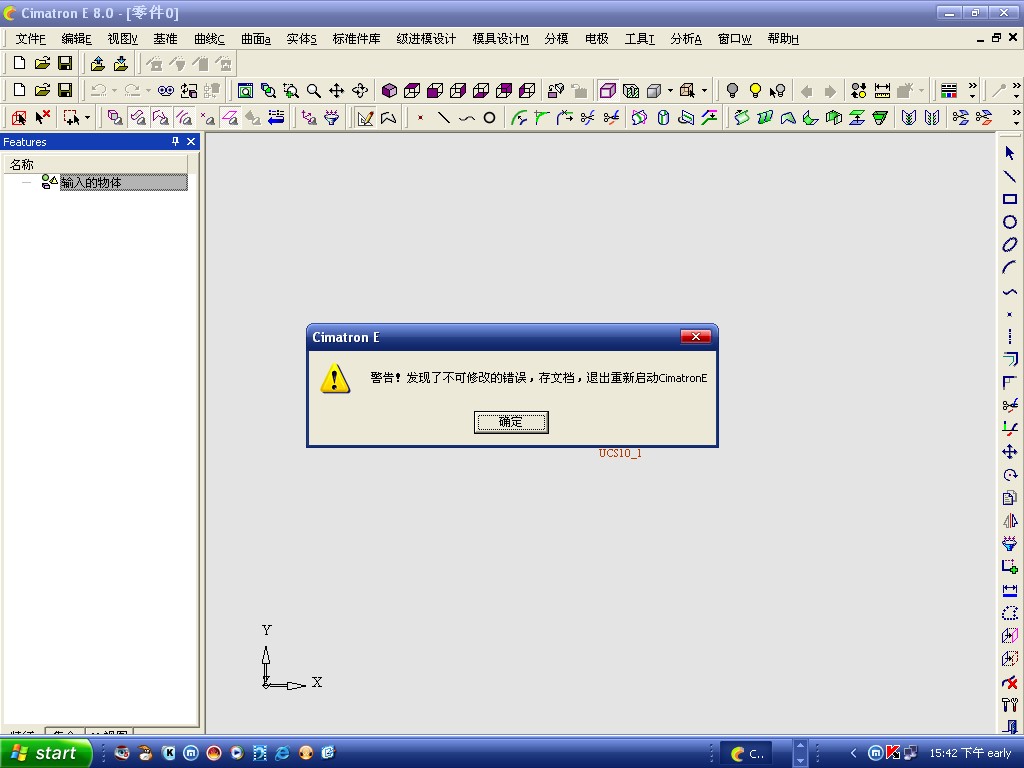
Task: Open a file using the folder icon beside Undo
Action: click(x=42, y=90)
